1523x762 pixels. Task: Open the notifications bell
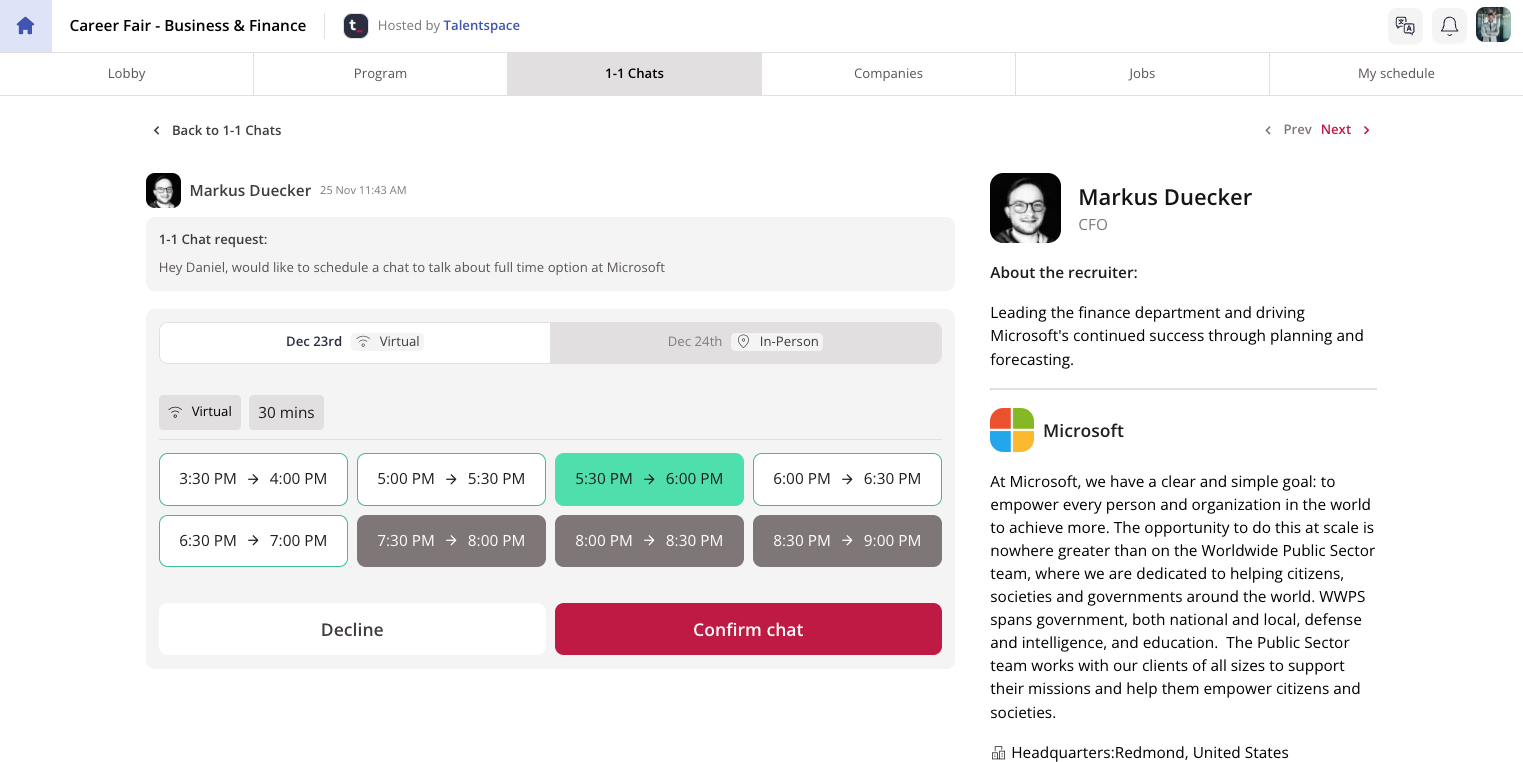[x=1449, y=26]
